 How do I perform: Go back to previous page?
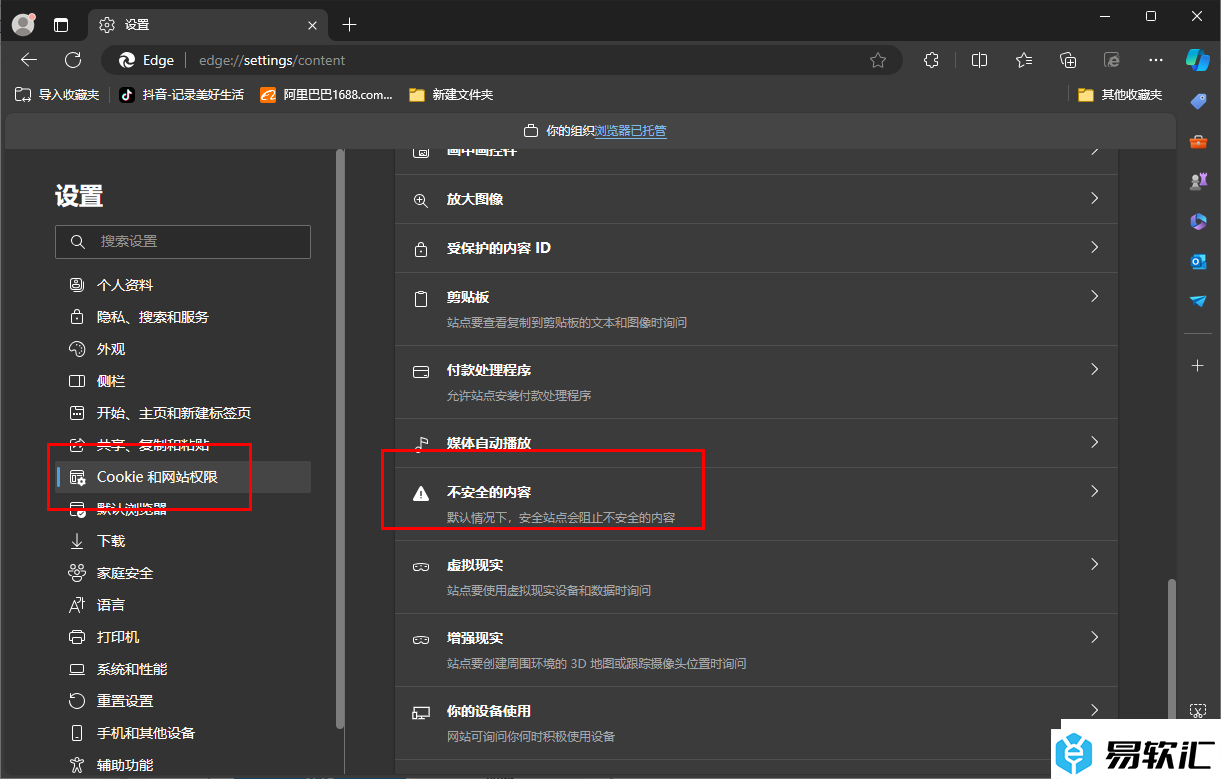(x=29, y=60)
